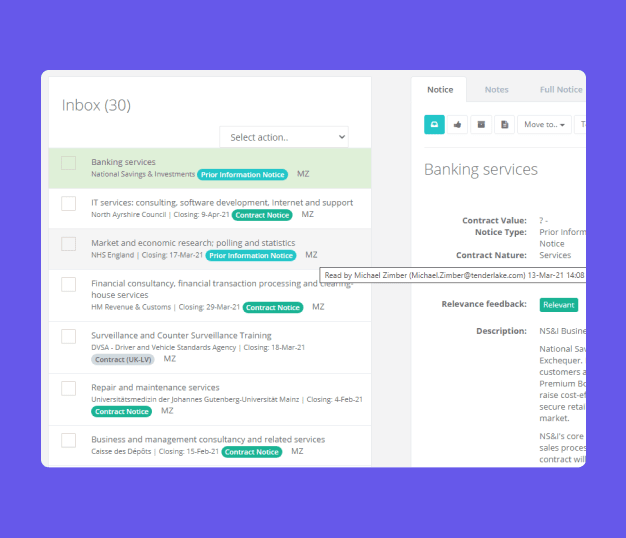This screenshot has width=626, height=538.
Task: Click the Read by Michael Zimber tooltip
Action: tap(453, 275)
